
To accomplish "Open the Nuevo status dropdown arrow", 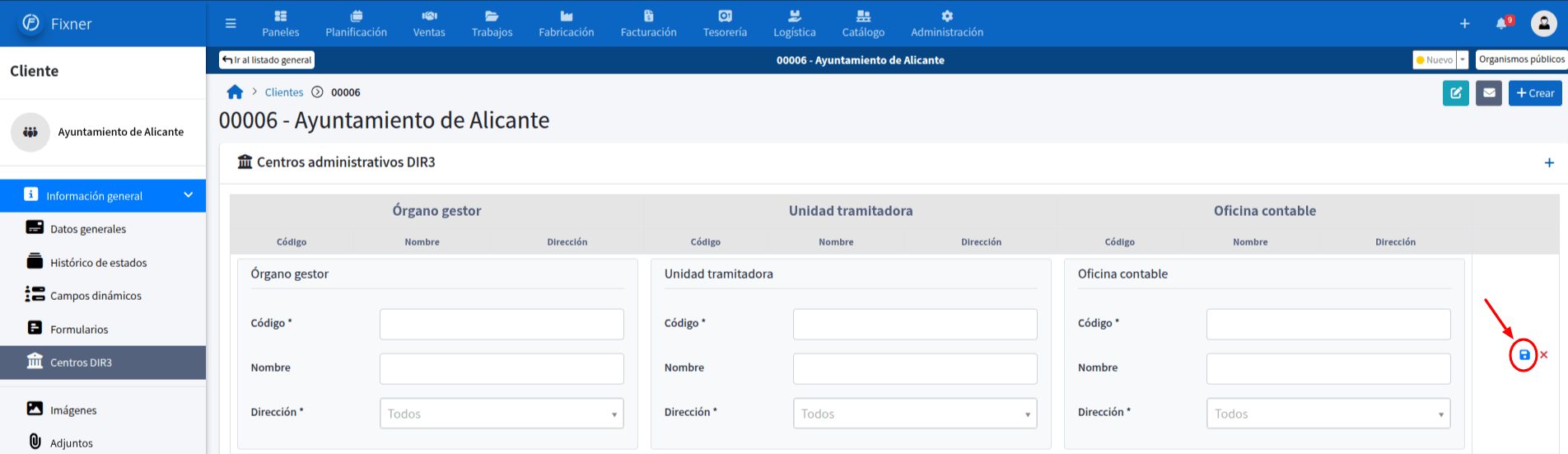I will point(1463,59).
